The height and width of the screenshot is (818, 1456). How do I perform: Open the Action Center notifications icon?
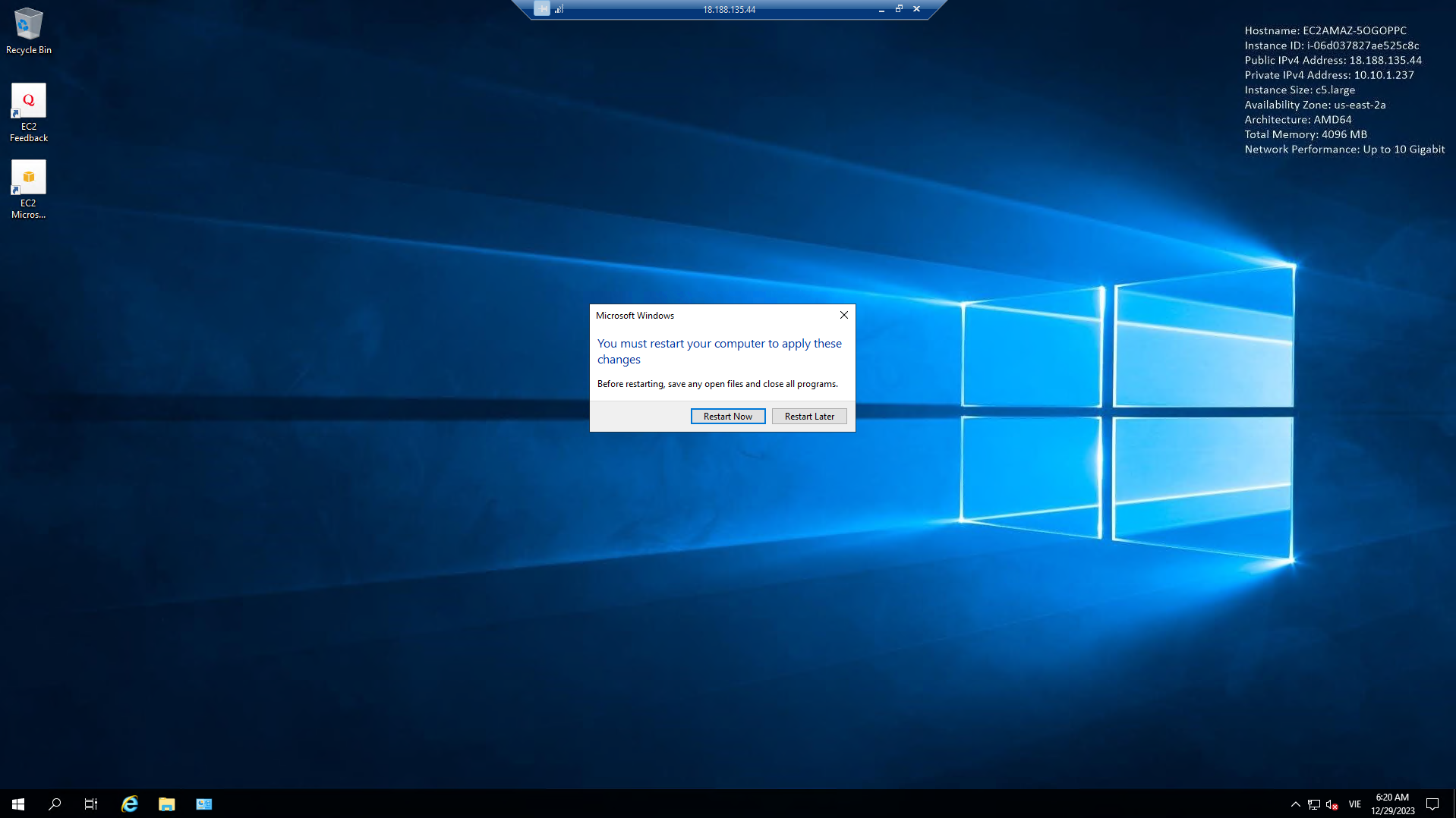(x=1432, y=804)
